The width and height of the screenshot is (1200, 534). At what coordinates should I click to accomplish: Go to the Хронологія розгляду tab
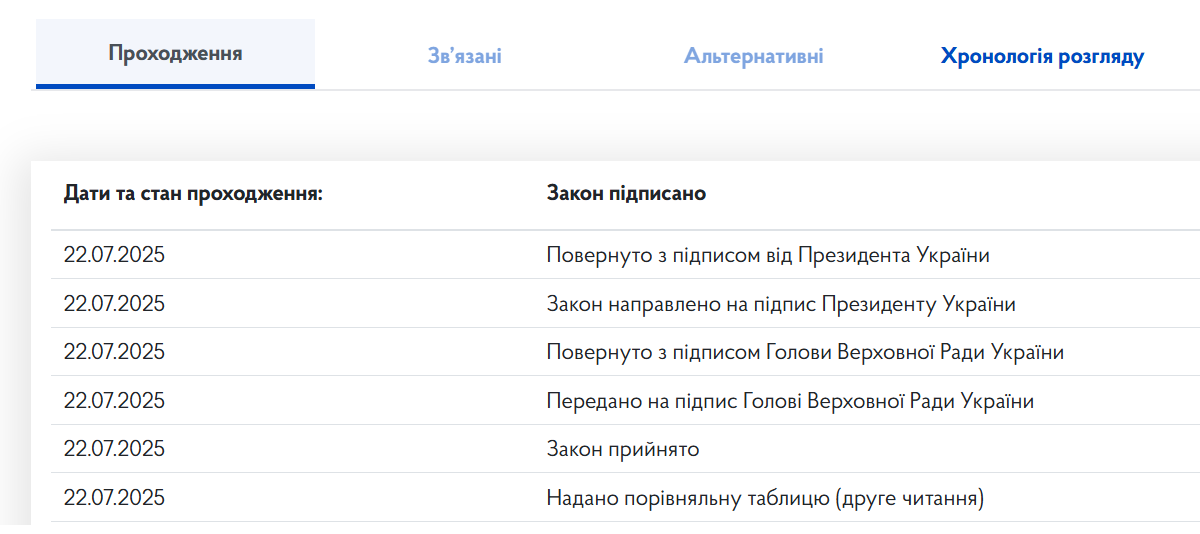[x=1042, y=56]
